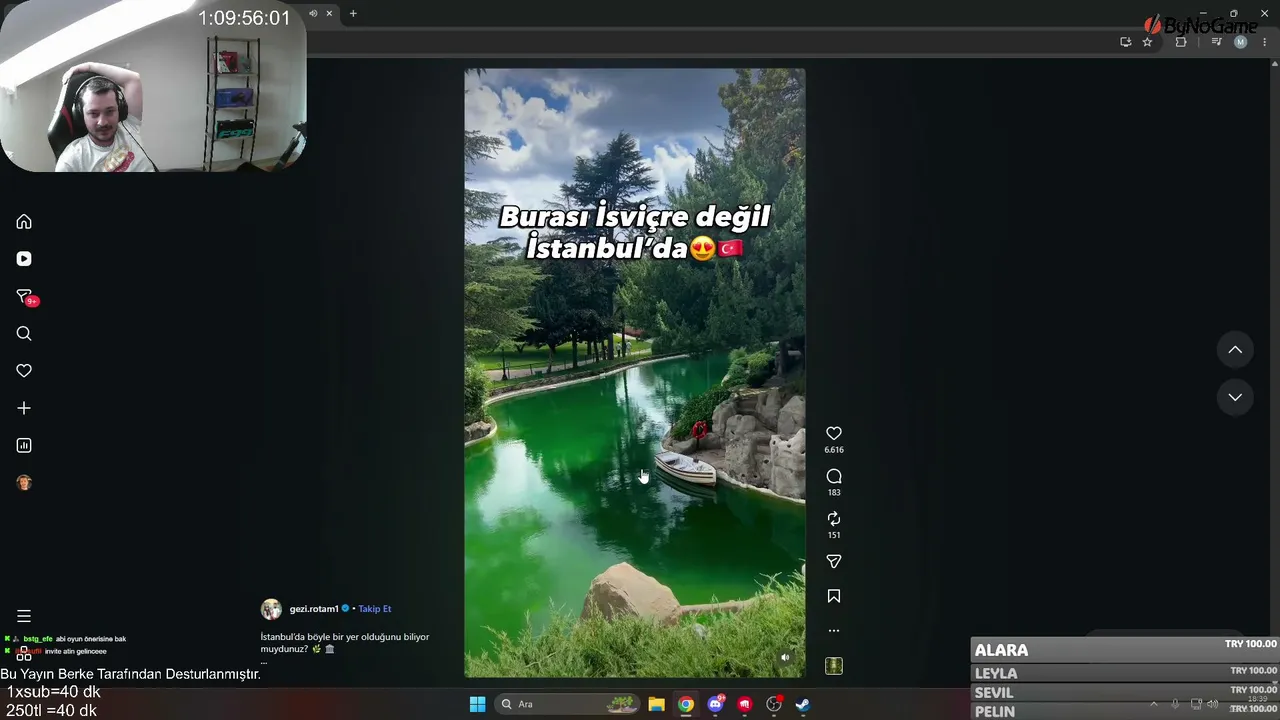Open your profile avatar in sidebar
Viewport: 1280px width, 720px height.
coord(24,483)
